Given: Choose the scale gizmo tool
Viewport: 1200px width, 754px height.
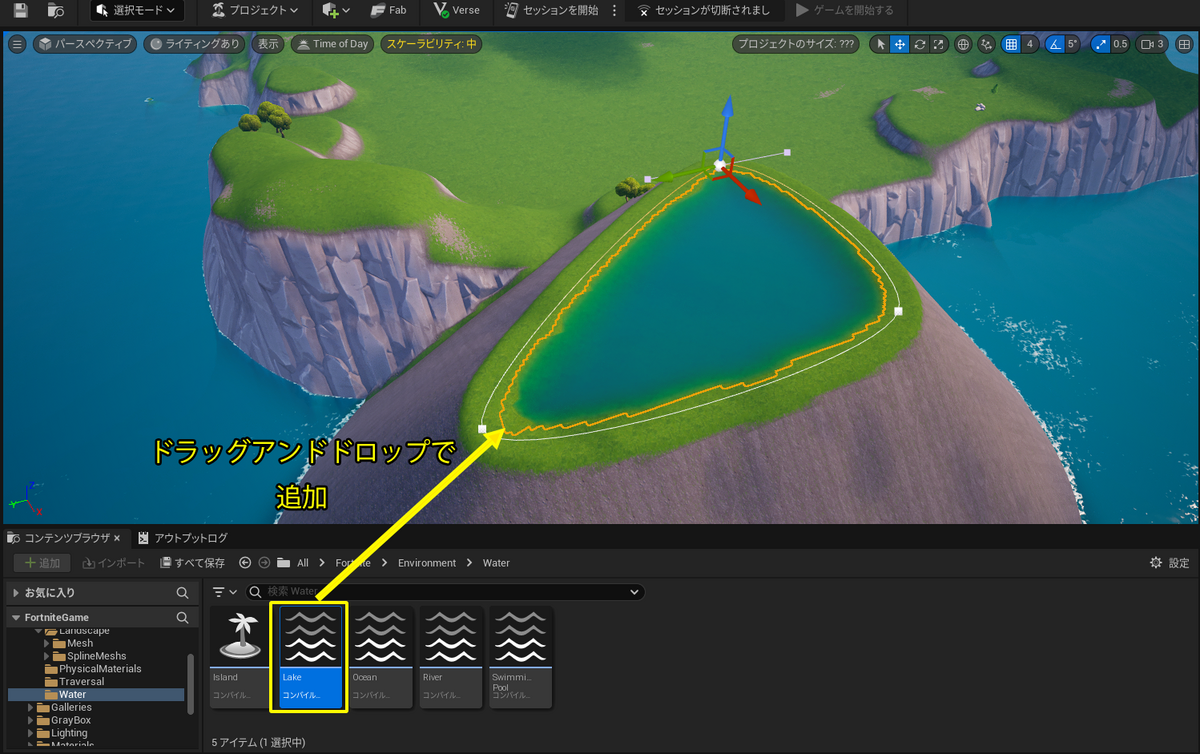Looking at the screenshot, I should [938, 44].
